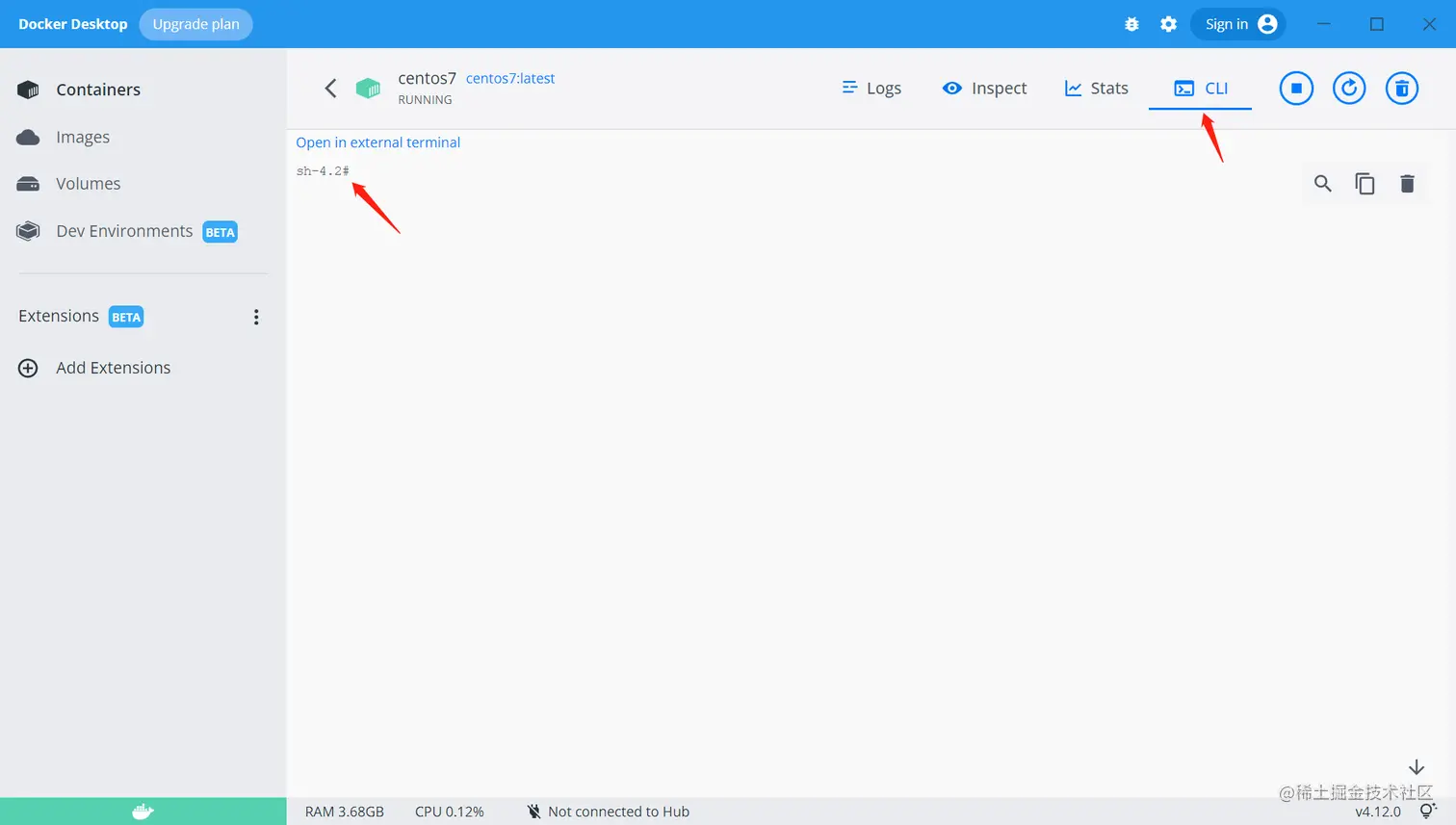Screen dimensions: 1456x825
Task: Click the Images cloud icon
Action: tap(28, 137)
